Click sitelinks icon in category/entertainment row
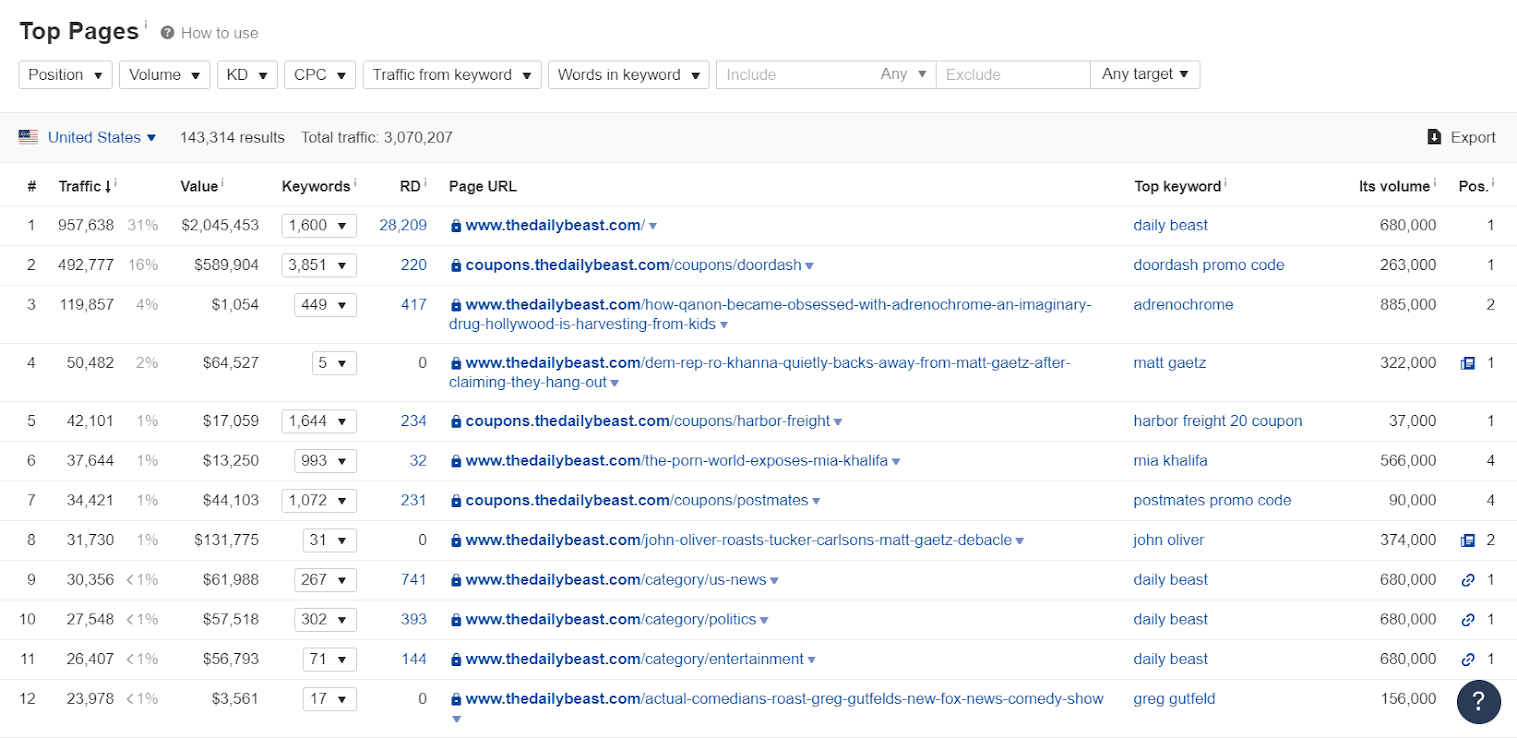The height and width of the screenshot is (738, 1517). 1468,659
